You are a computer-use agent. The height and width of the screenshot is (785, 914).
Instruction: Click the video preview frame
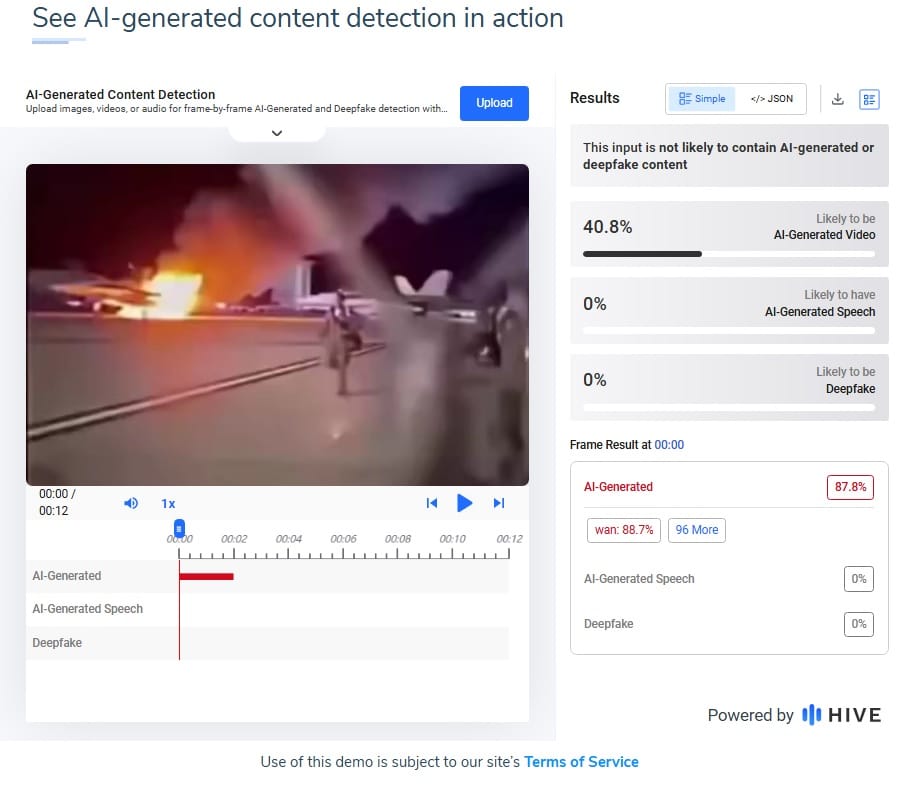pyautogui.click(x=277, y=324)
